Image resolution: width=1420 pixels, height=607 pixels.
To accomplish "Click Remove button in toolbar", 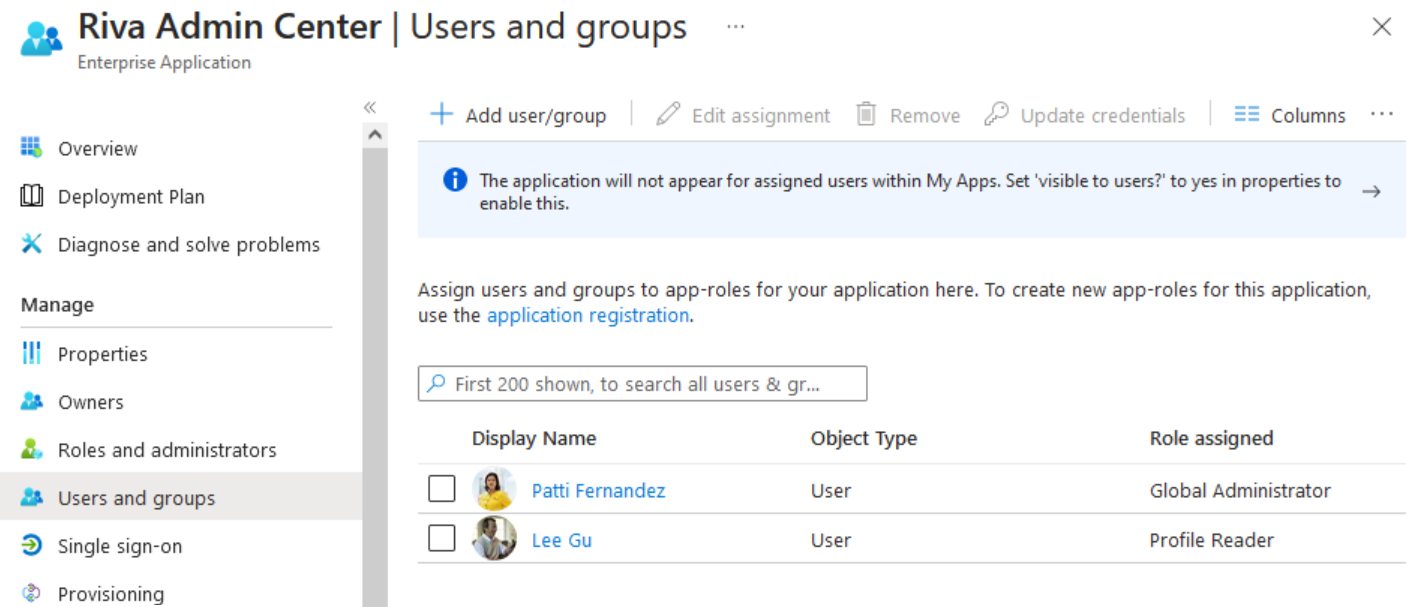I will (x=908, y=115).
